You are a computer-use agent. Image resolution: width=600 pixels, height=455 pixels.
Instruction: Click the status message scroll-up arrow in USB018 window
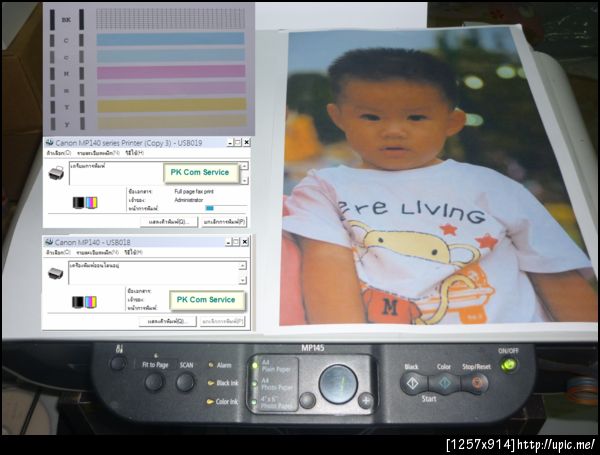pyautogui.click(x=243, y=266)
